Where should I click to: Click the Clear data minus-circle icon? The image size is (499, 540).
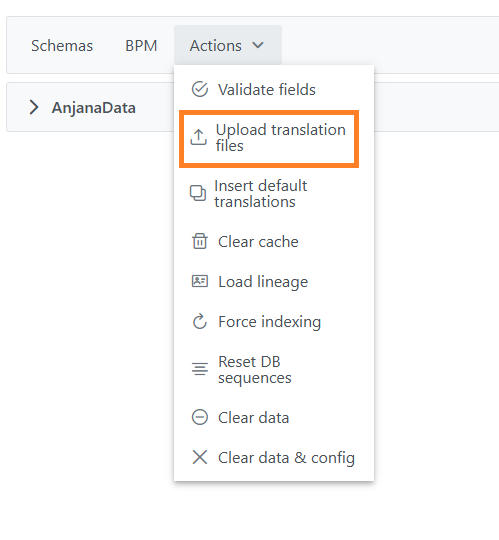tap(200, 417)
